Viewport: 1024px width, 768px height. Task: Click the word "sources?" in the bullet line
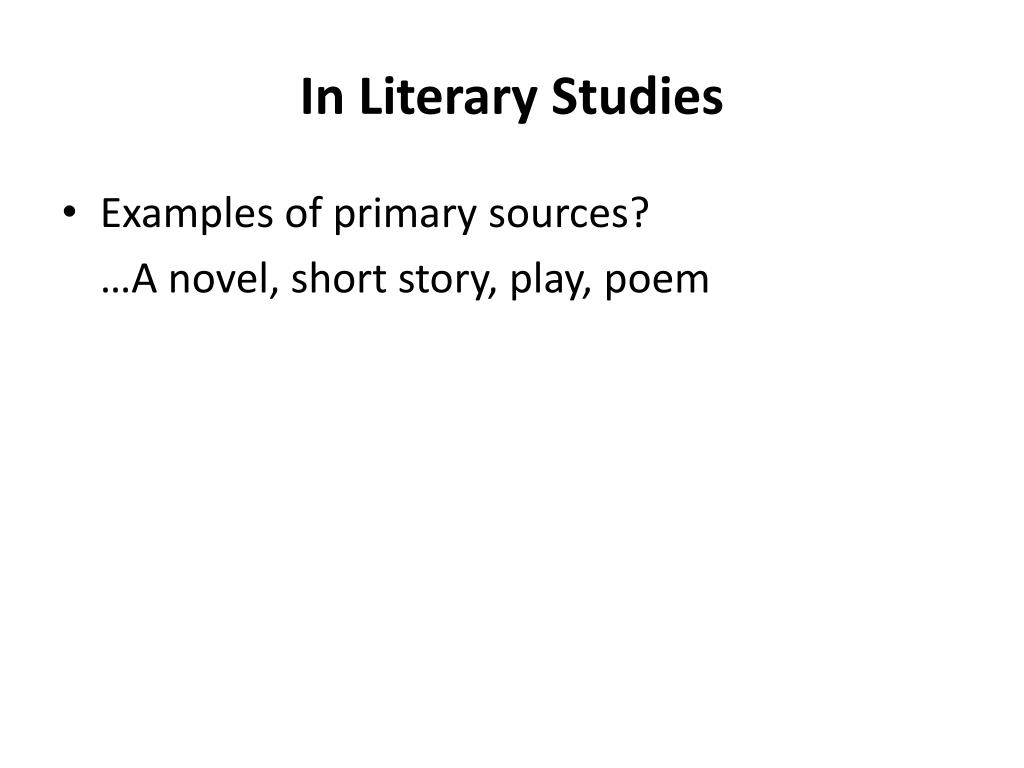pos(569,213)
